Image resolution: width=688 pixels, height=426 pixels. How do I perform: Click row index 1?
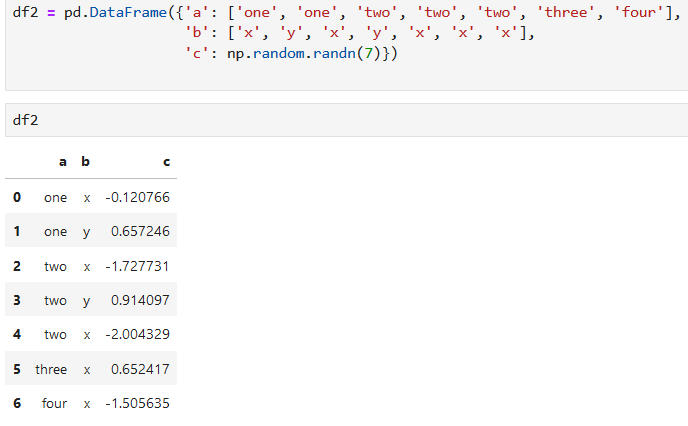point(17,231)
